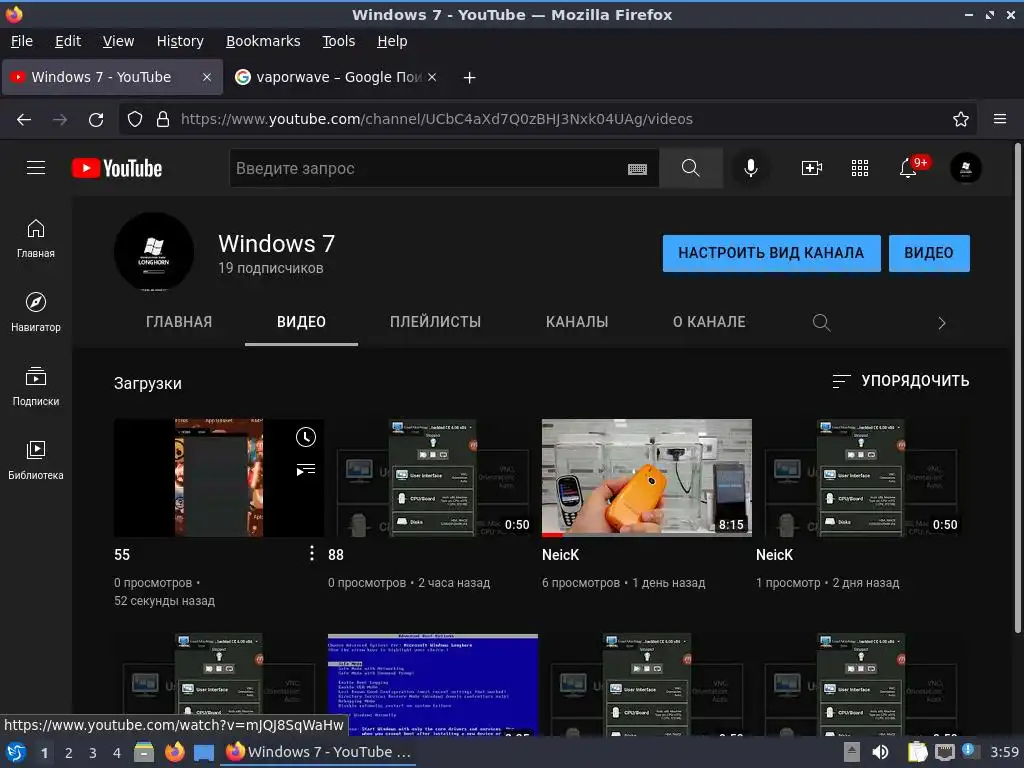Open the ГЛАВНАЯ channel tab
Image resolution: width=1024 pixels, height=768 pixels.
coord(179,322)
